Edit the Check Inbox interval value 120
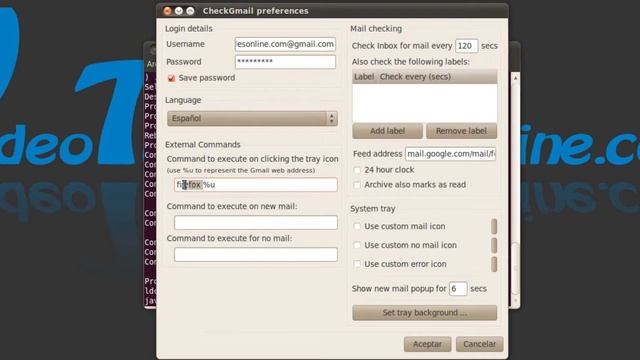 pos(467,46)
